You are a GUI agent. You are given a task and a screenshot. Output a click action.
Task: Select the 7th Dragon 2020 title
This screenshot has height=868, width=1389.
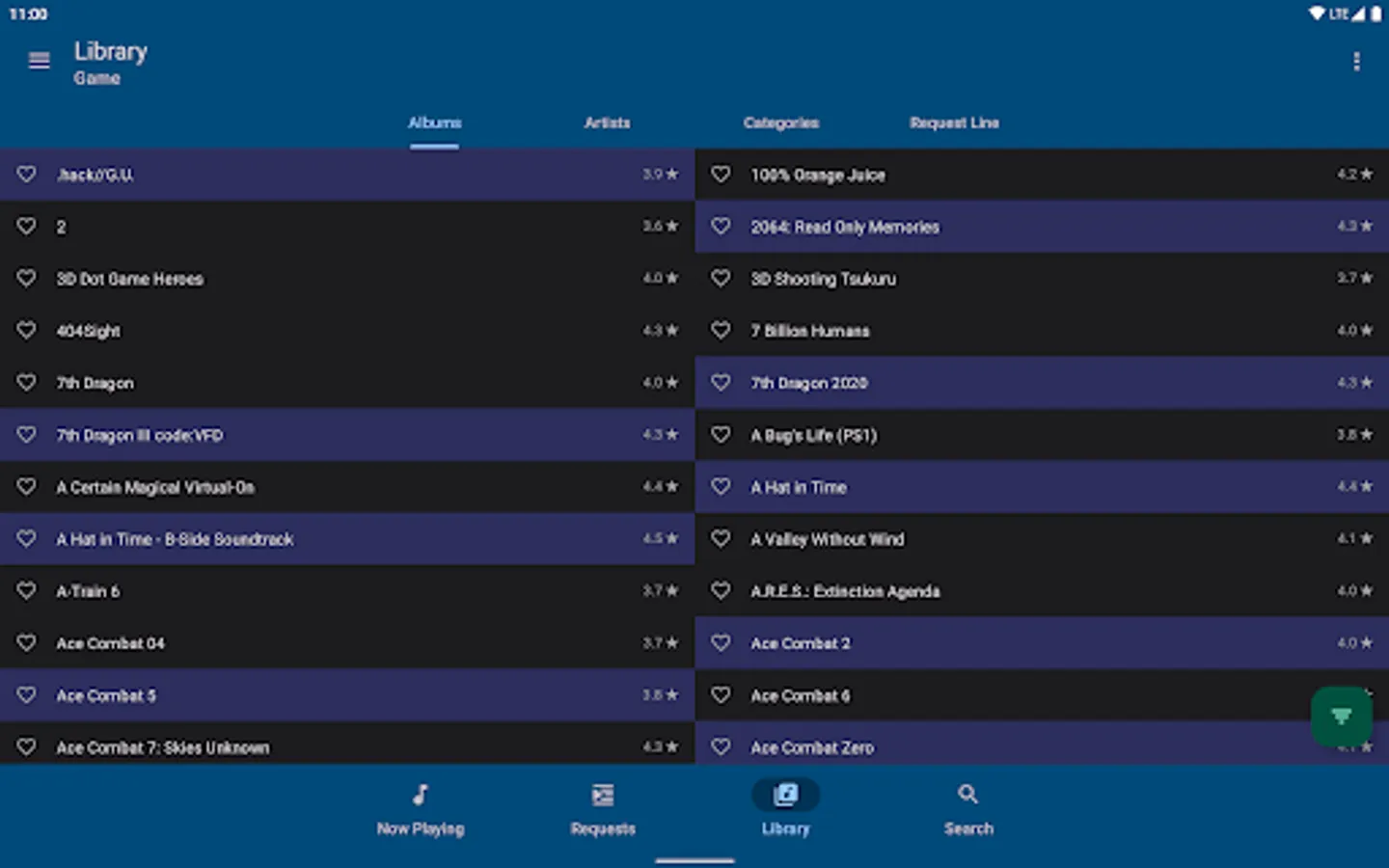[808, 384]
